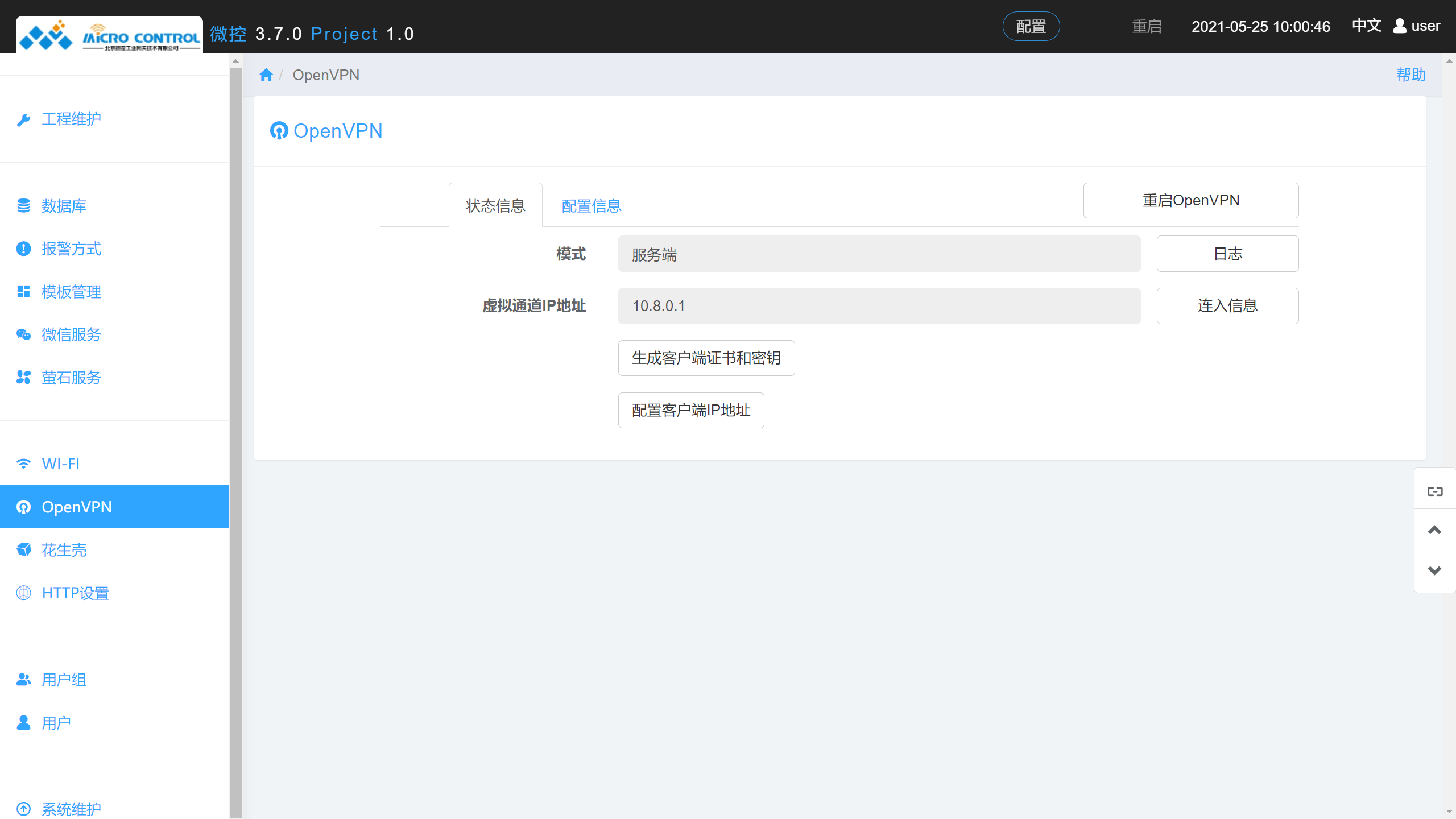Collapse panel with the up chevron

(1434, 530)
